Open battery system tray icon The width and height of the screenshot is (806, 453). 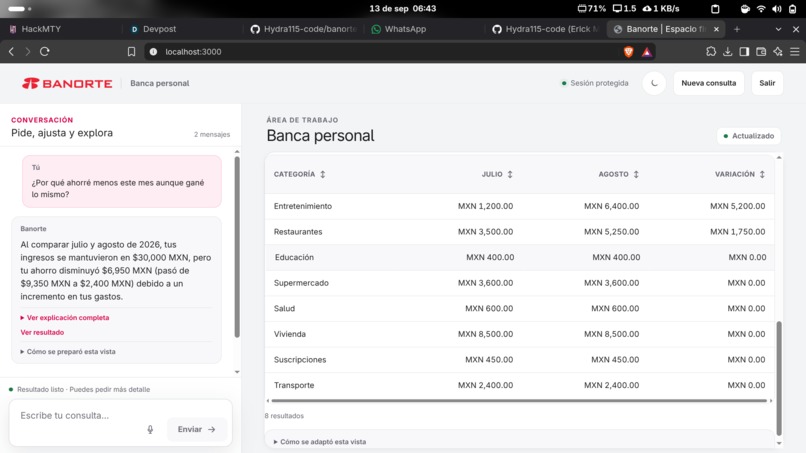click(x=792, y=9)
